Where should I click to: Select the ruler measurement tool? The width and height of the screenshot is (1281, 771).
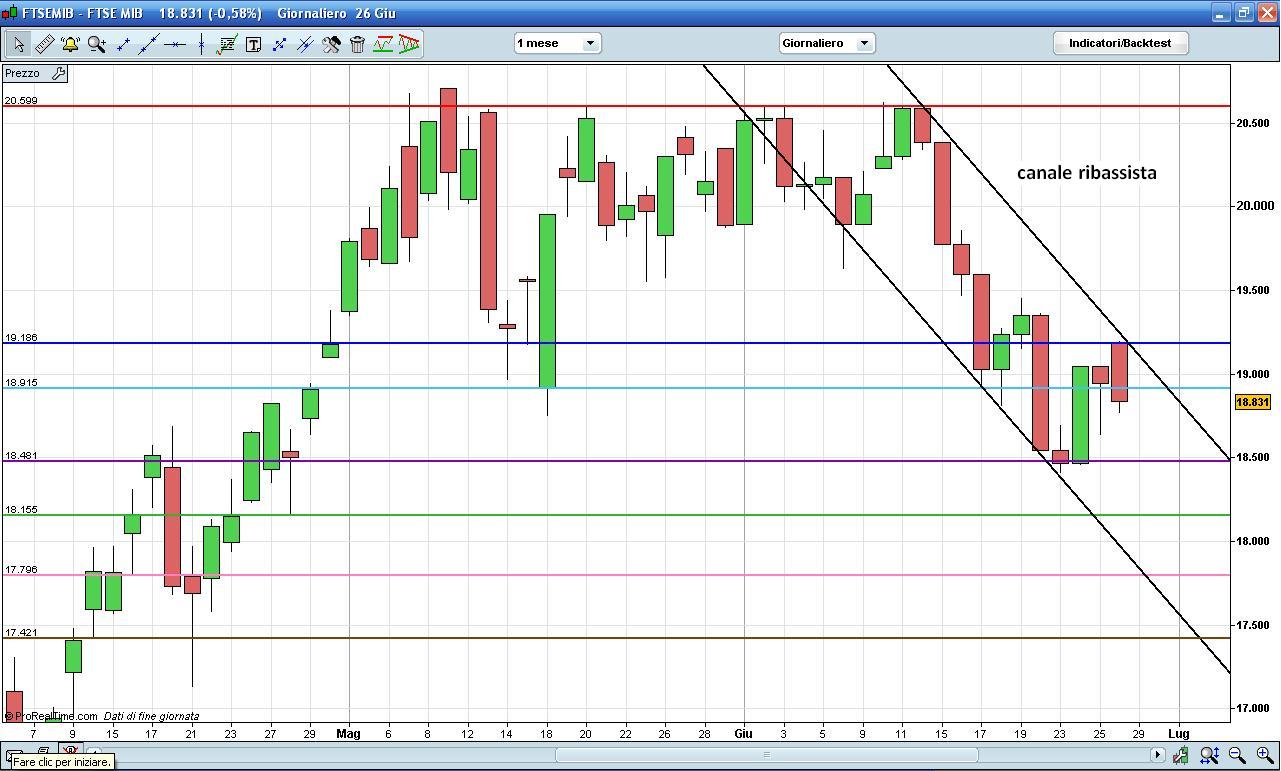44,44
